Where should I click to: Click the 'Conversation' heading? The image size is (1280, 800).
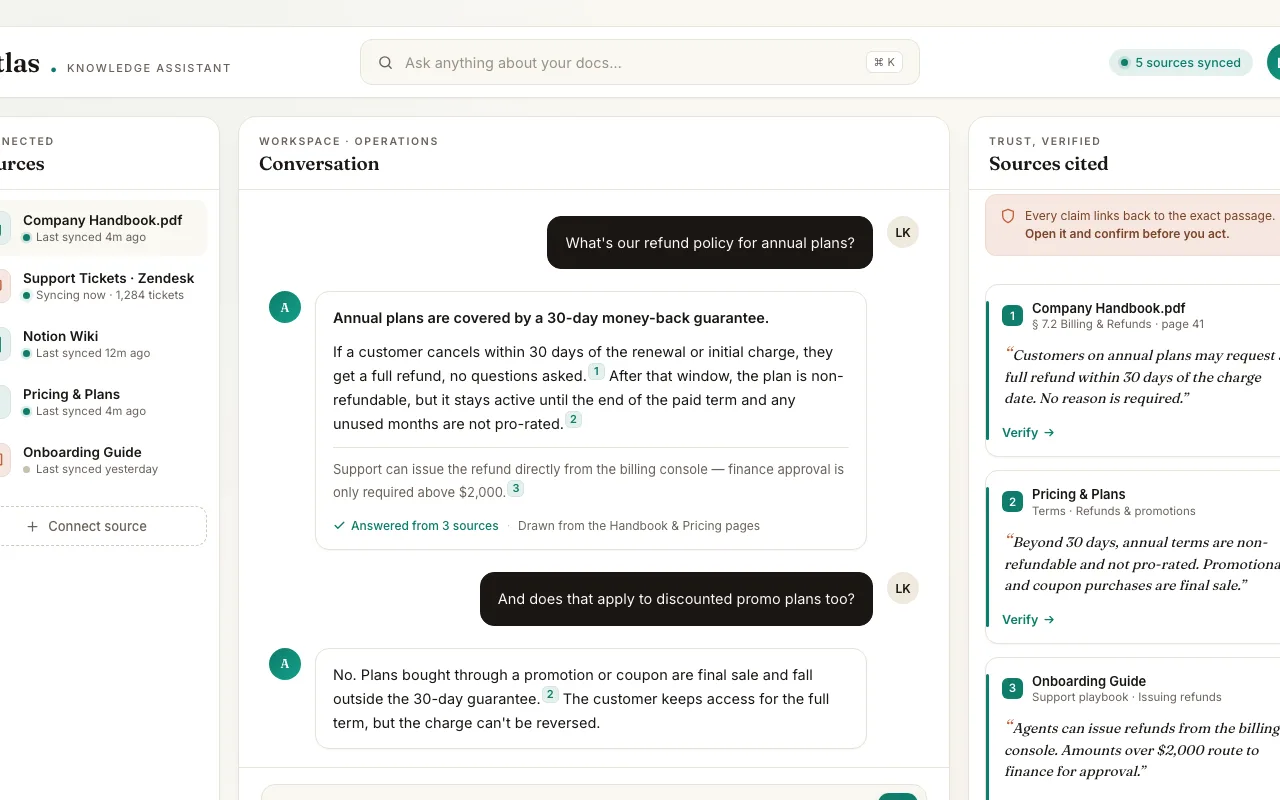tap(319, 164)
